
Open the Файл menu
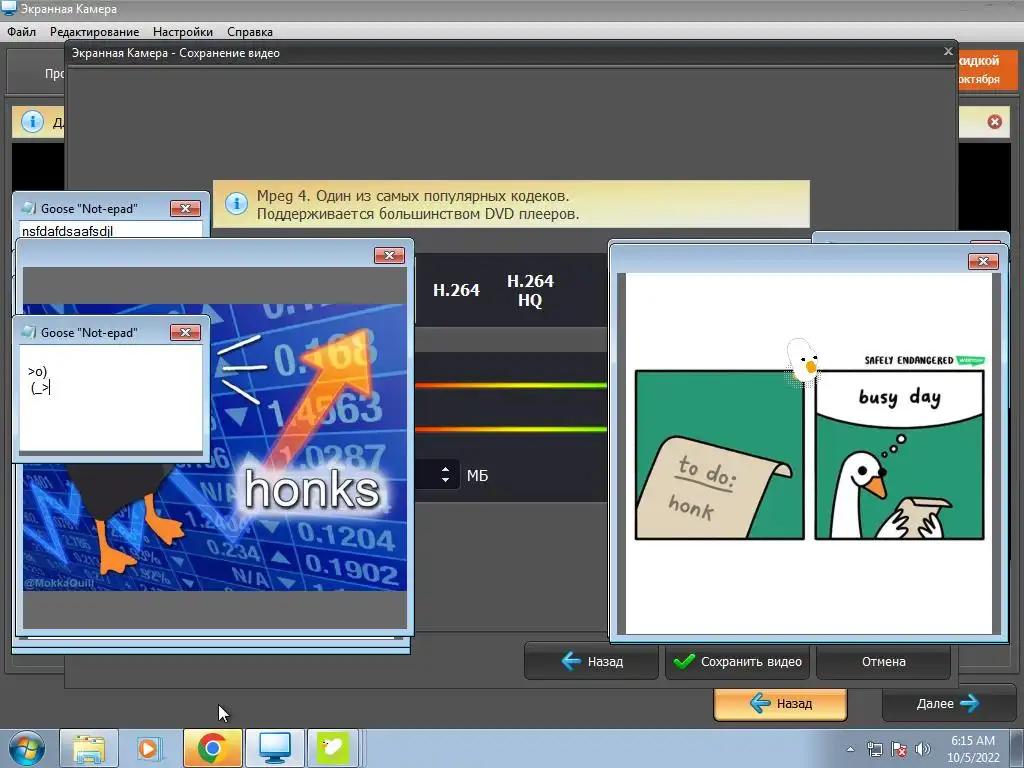(x=21, y=31)
